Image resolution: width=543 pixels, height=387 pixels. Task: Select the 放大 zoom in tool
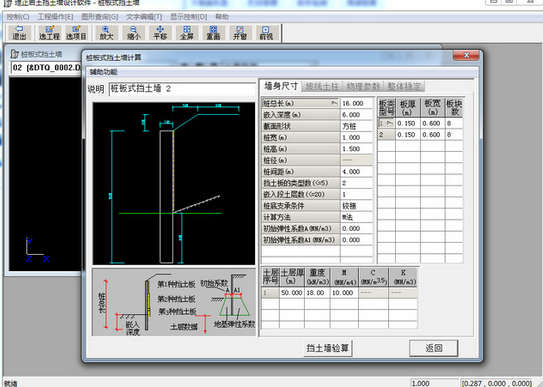click(106, 33)
